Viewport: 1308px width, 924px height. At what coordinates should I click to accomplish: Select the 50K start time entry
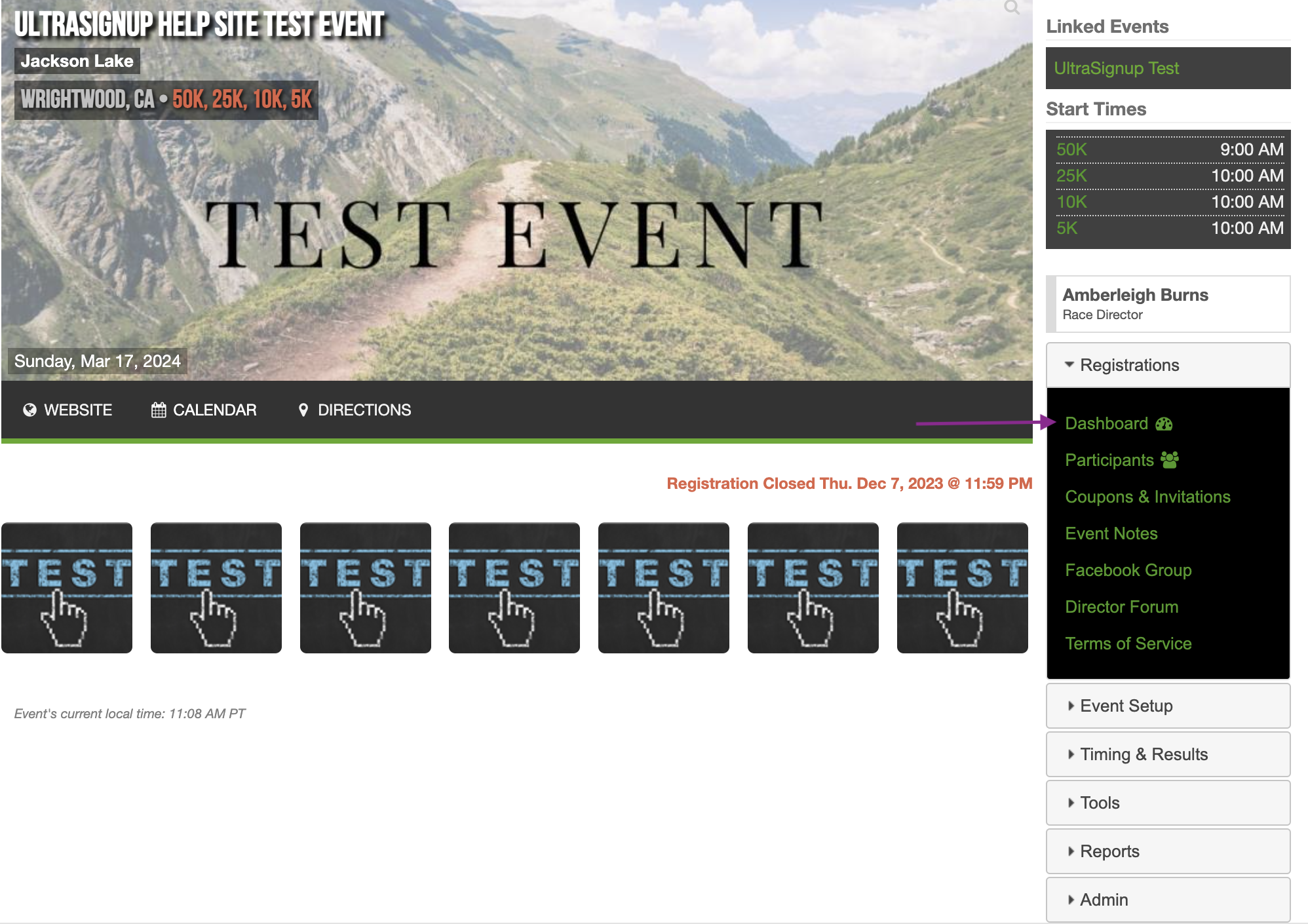coord(1071,149)
